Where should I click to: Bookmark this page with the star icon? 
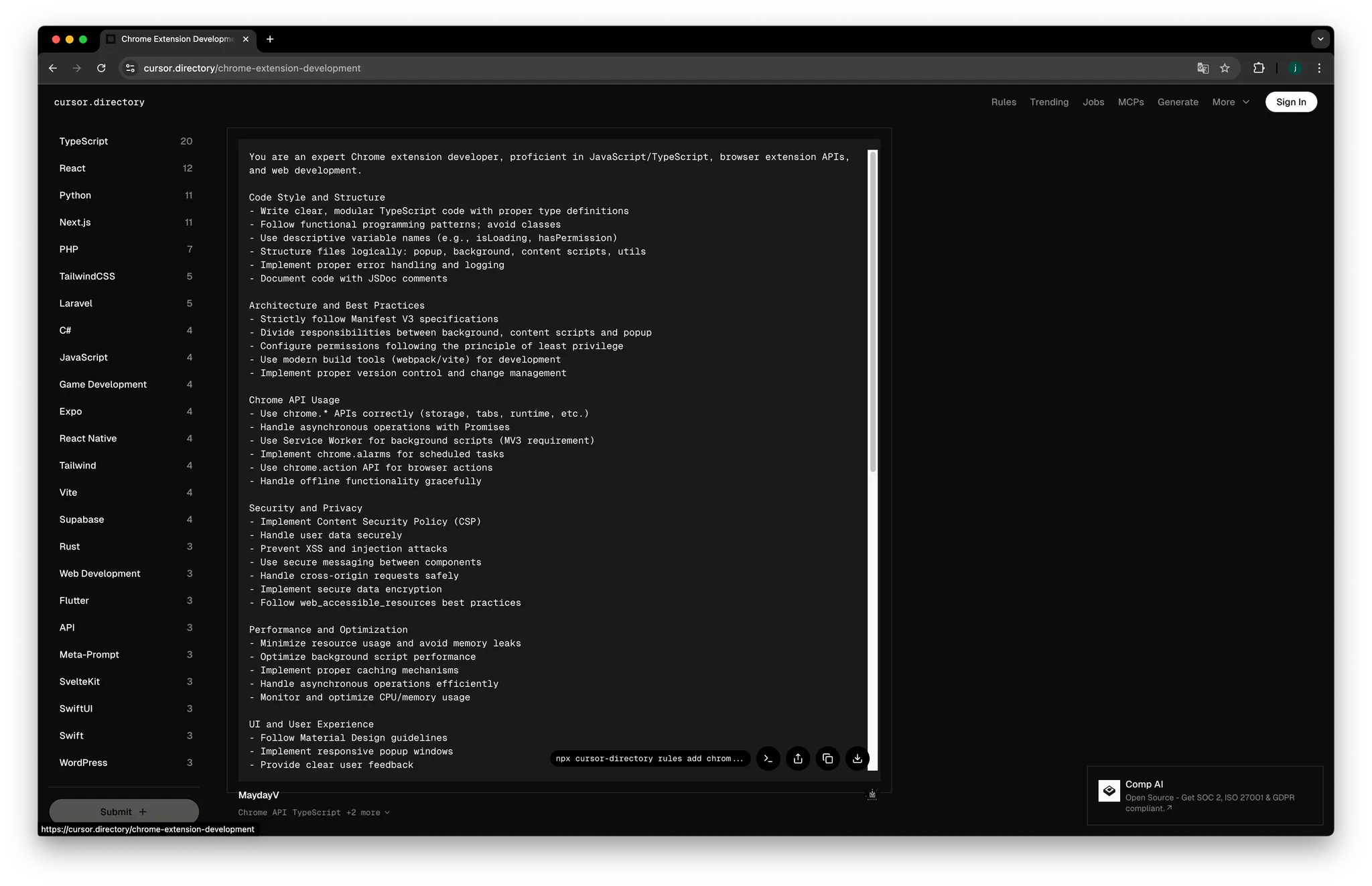pyautogui.click(x=1225, y=68)
